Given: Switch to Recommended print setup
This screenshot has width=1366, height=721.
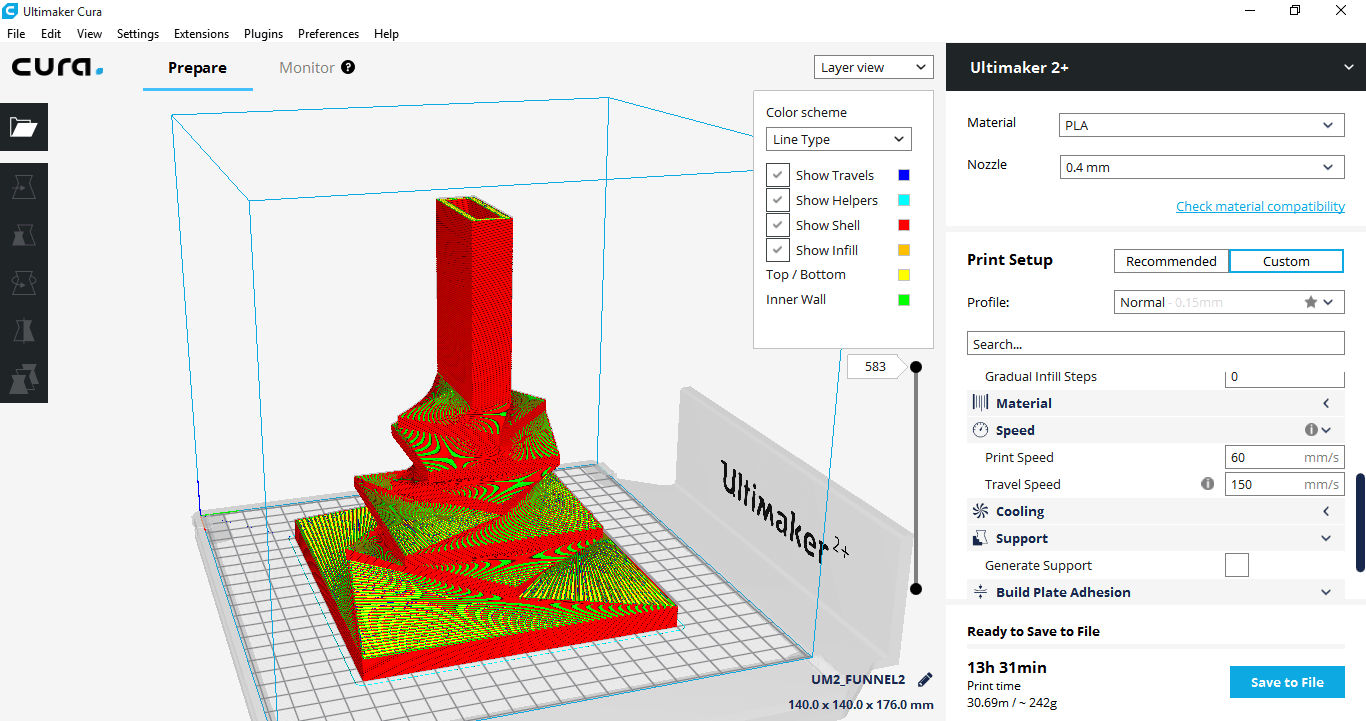Looking at the screenshot, I should click(x=1171, y=261).
